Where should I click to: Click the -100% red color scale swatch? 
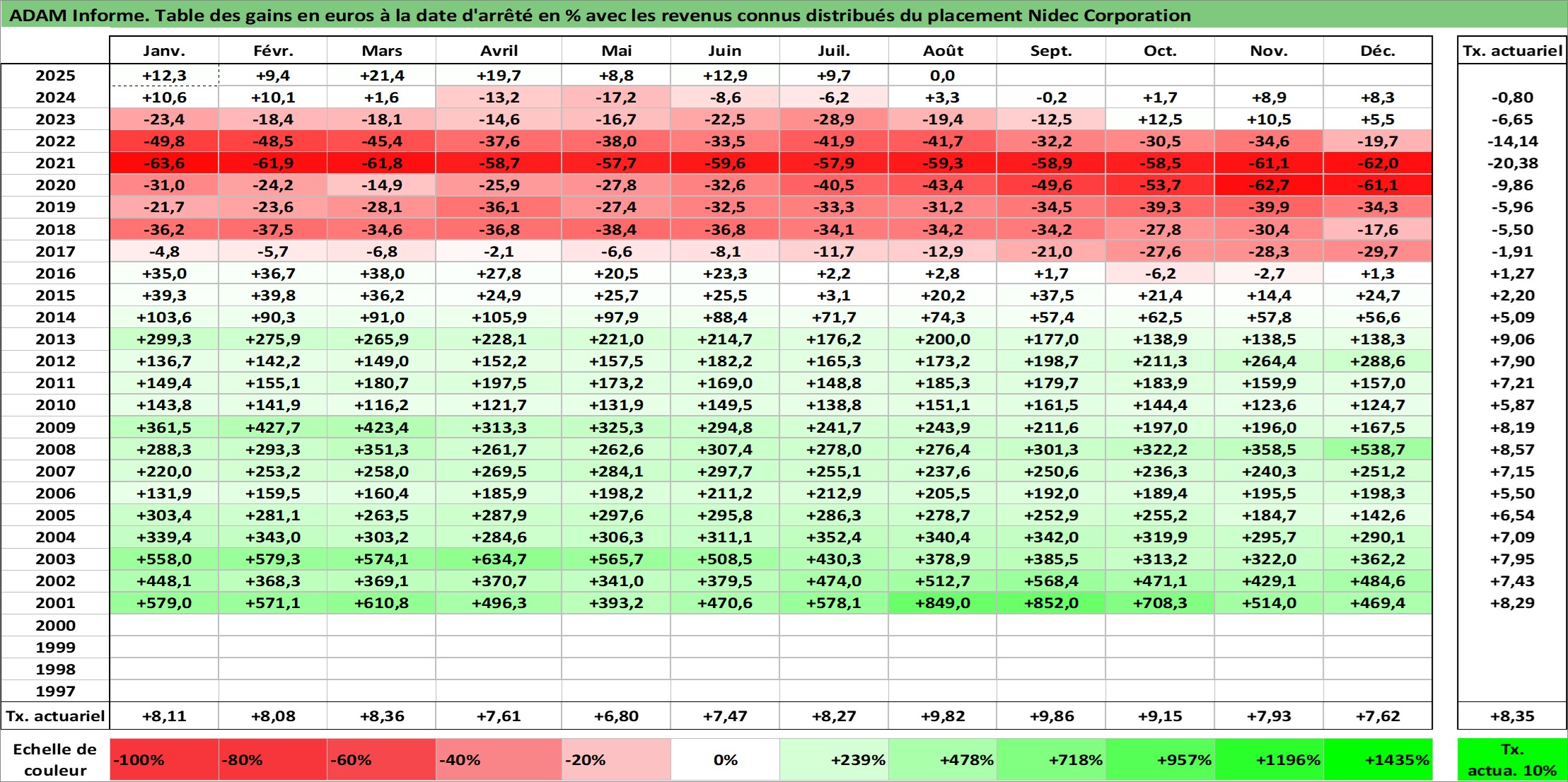point(164,760)
